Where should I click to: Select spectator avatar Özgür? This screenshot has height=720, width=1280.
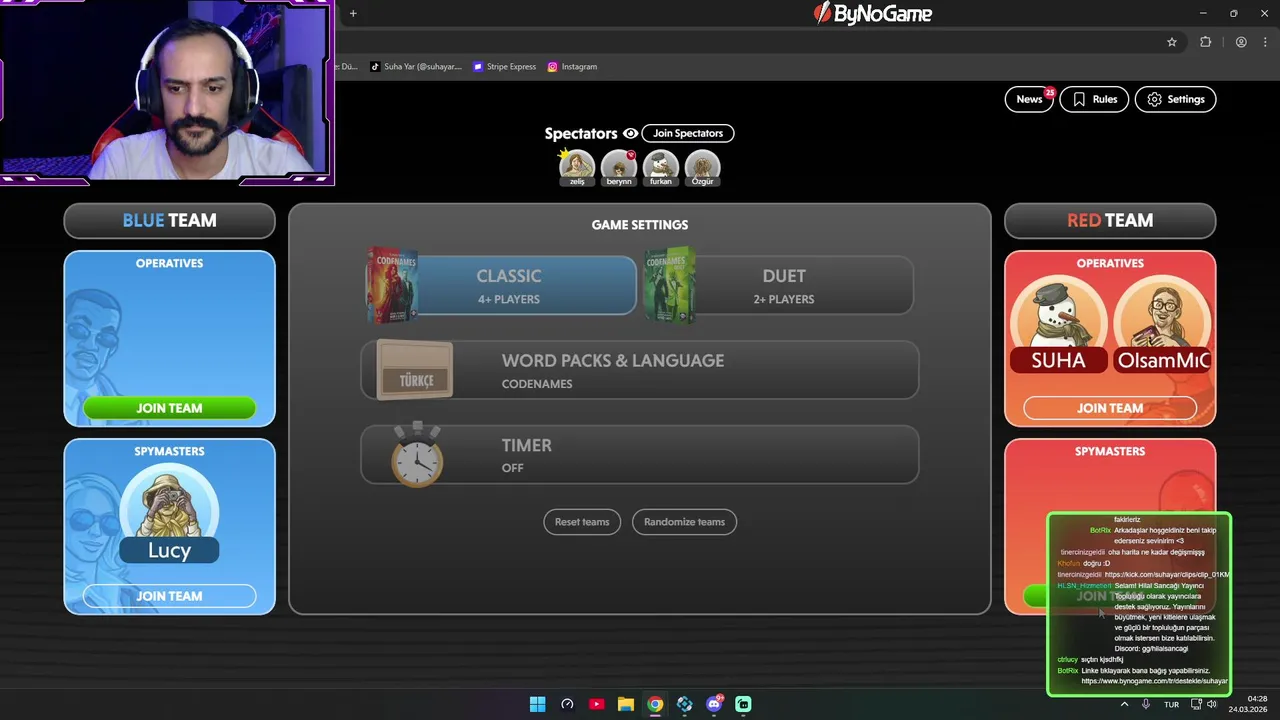click(x=703, y=167)
